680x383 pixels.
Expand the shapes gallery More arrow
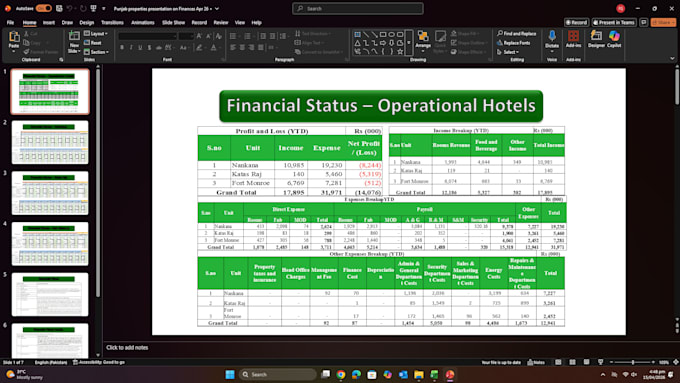pos(409,43)
